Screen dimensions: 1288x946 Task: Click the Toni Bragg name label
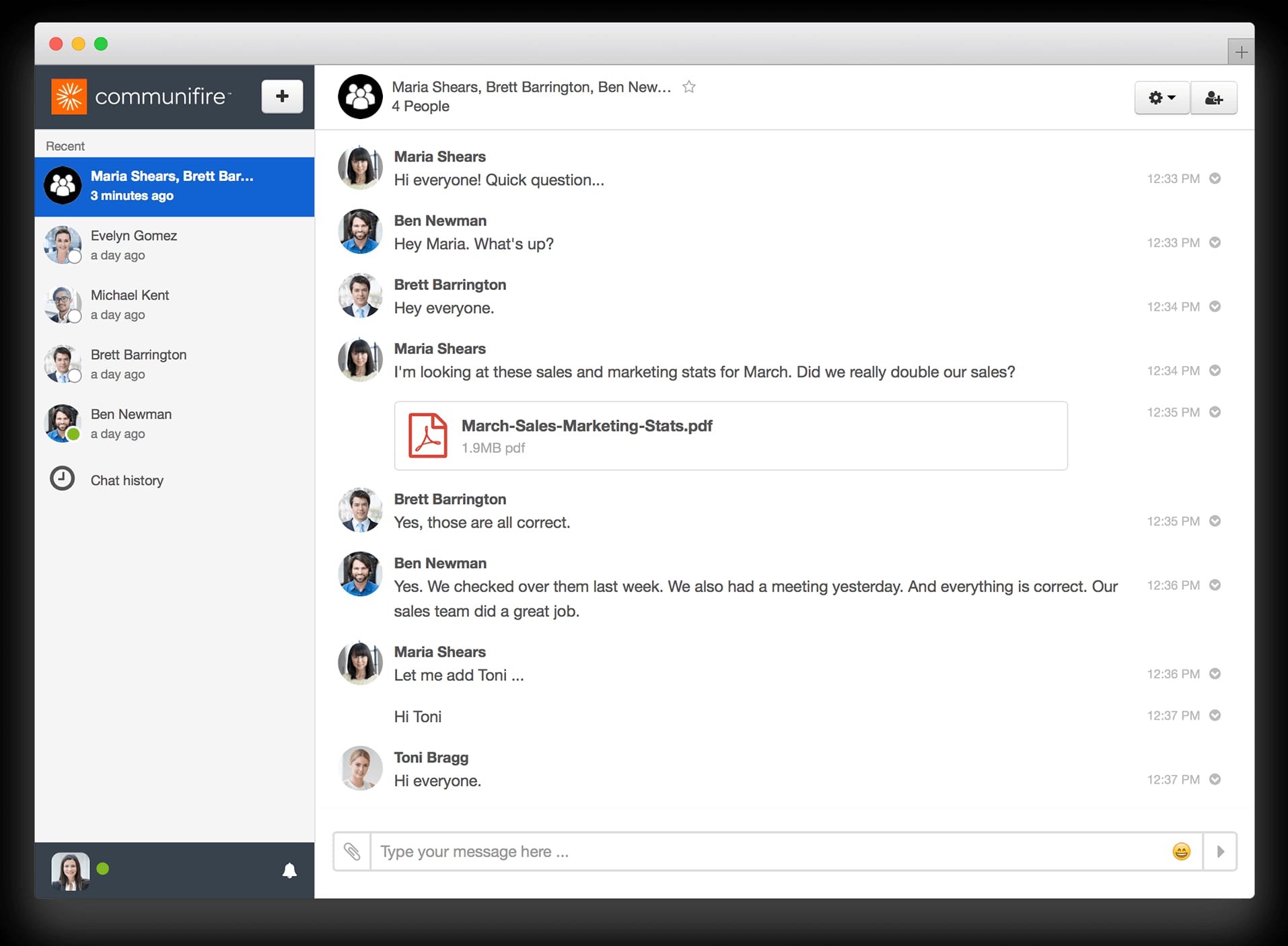point(431,758)
